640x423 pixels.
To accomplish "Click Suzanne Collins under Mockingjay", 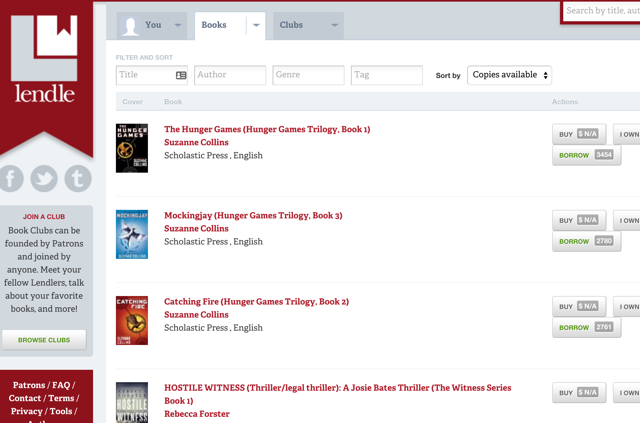I will click(x=196, y=229).
